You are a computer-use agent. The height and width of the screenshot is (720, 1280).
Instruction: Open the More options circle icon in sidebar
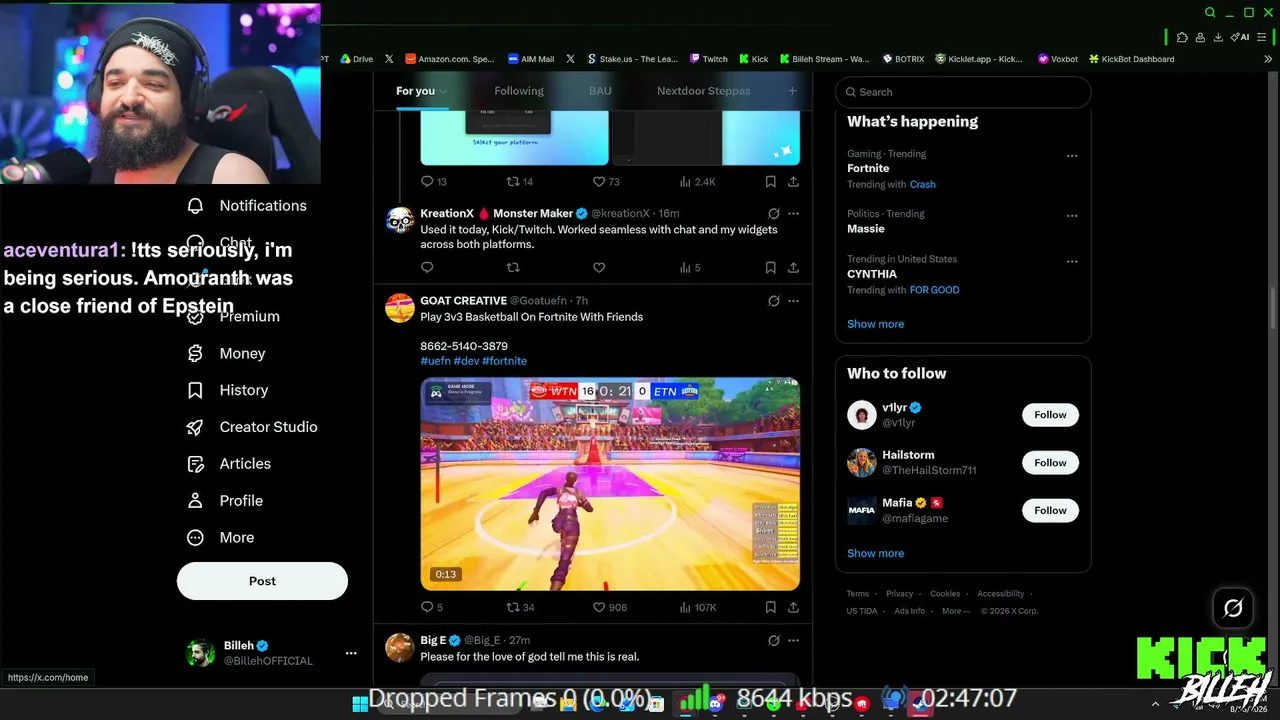(195, 538)
